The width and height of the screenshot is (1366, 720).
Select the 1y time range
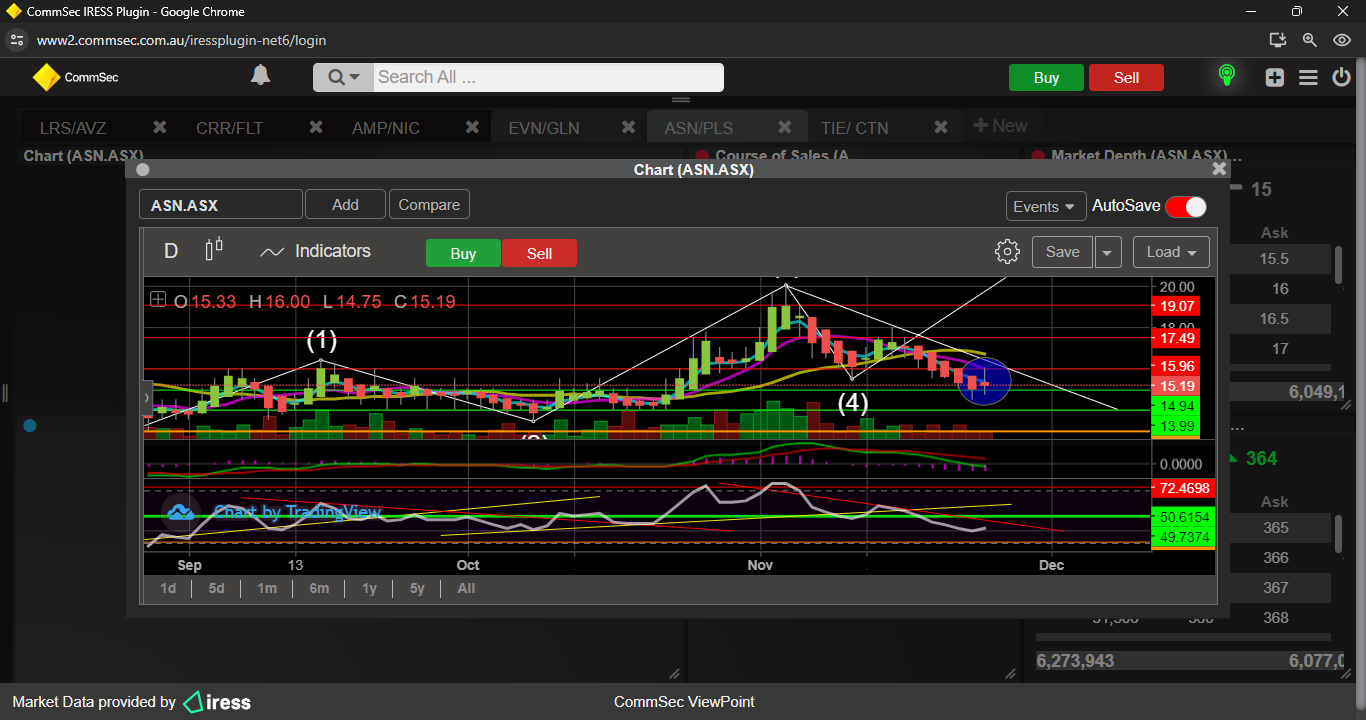pyautogui.click(x=369, y=588)
